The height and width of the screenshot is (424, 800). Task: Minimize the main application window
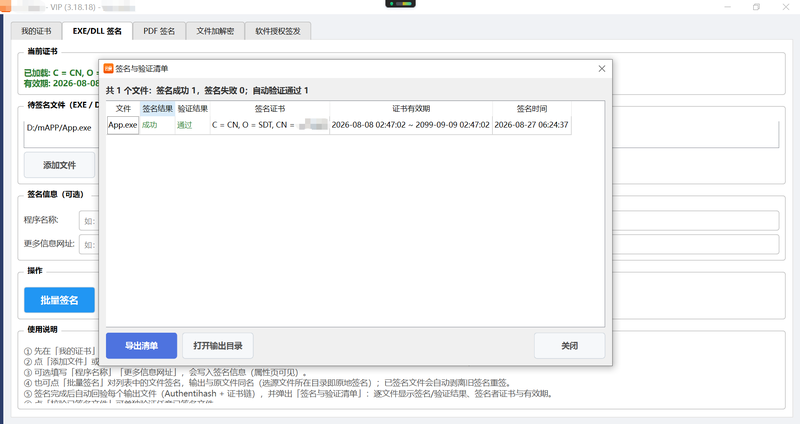[x=728, y=7]
